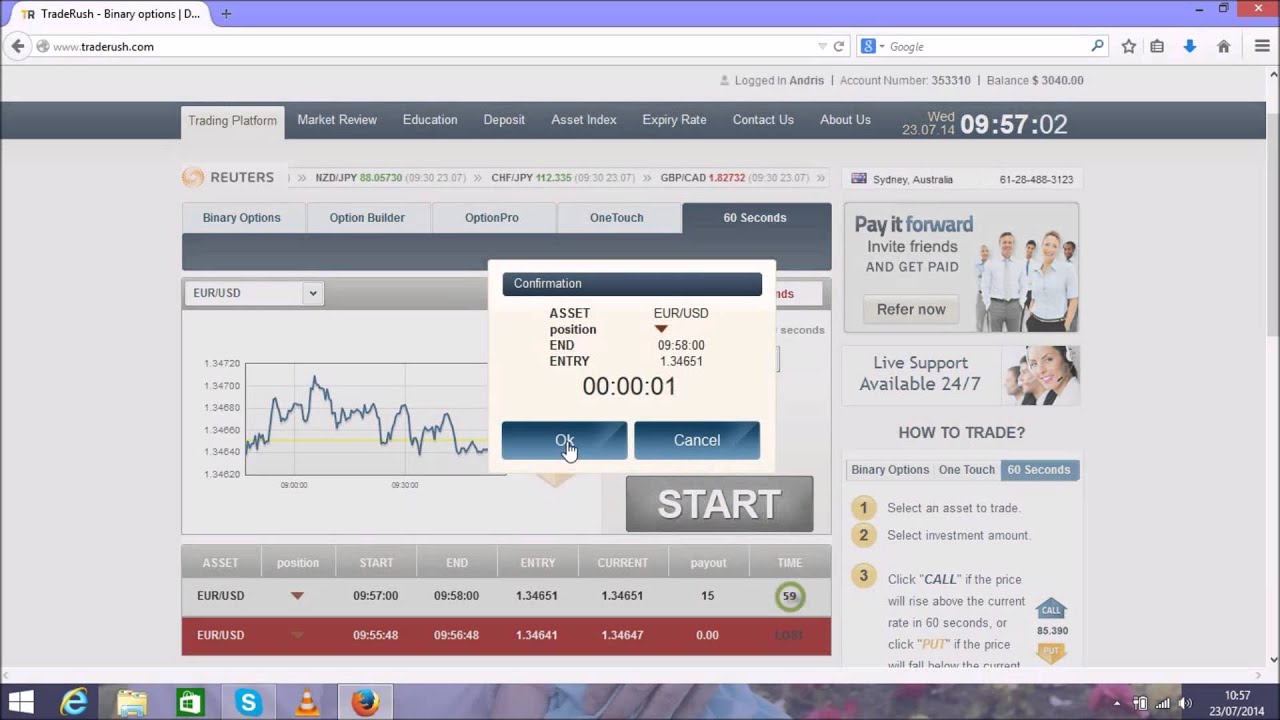Open the Asset Index page
This screenshot has height=720, width=1280.
tap(584, 120)
